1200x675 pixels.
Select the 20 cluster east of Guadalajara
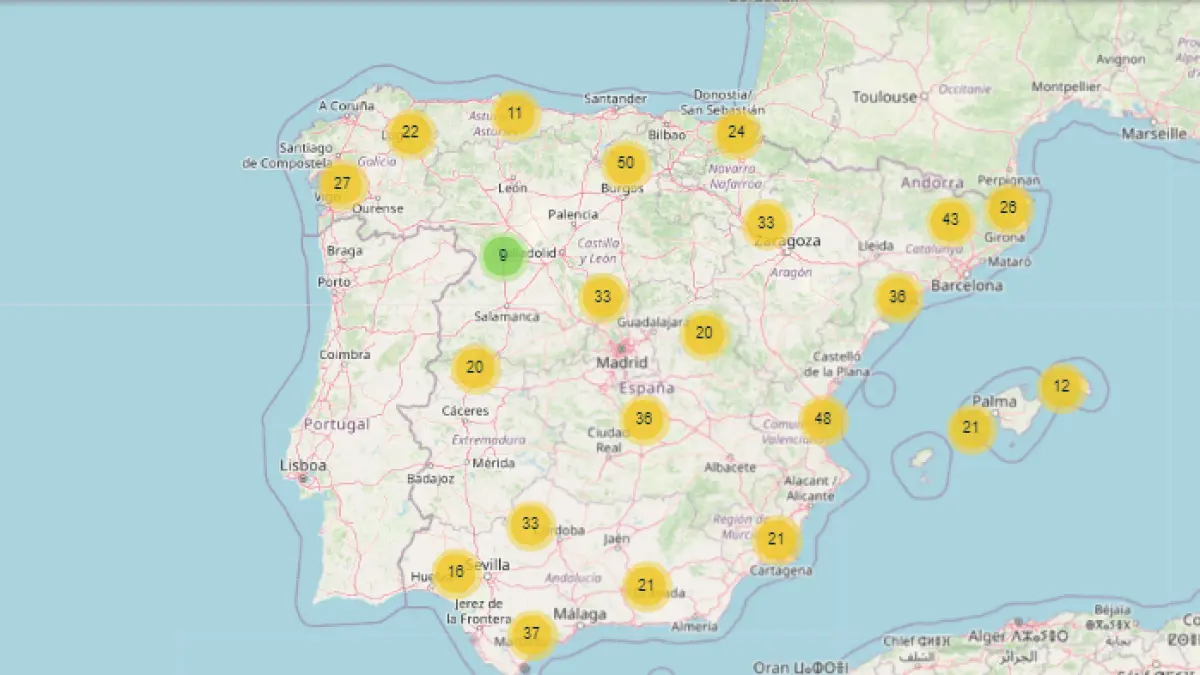704,333
